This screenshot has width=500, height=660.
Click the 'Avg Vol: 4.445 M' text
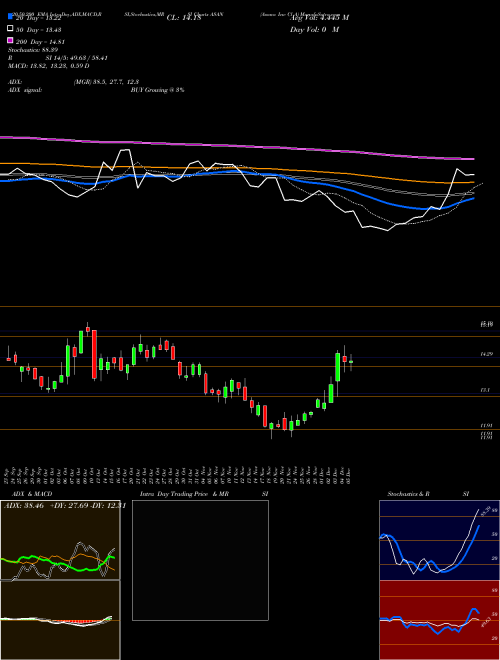coord(319,18)
